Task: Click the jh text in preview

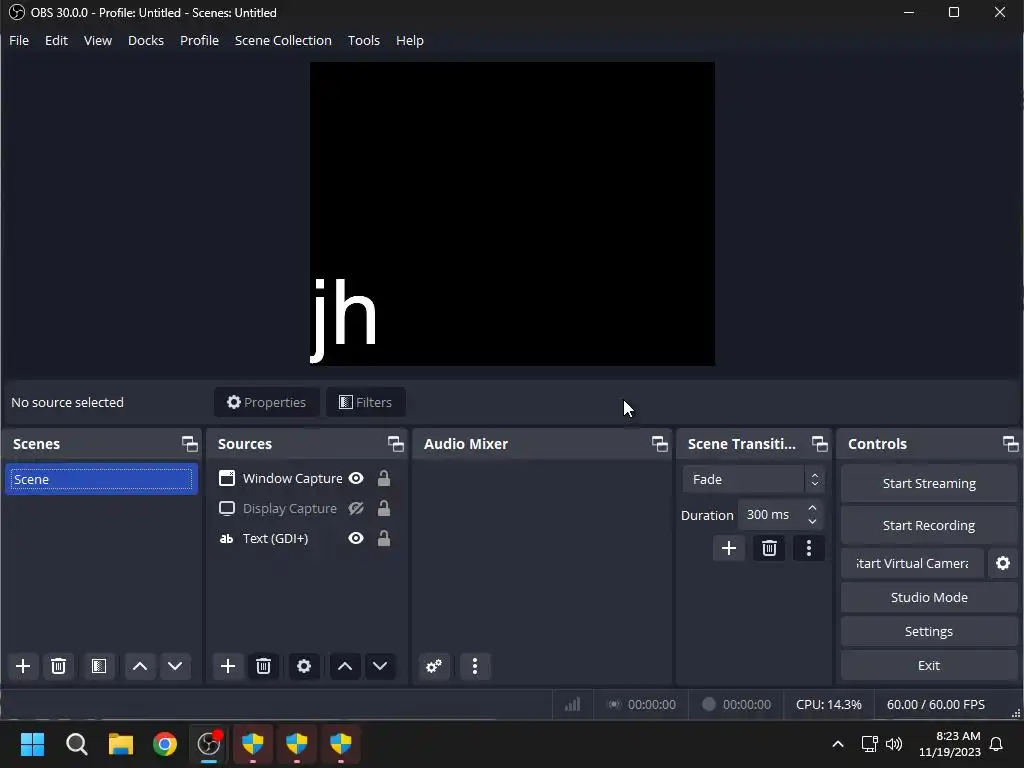Action: click(x=344, y=319)
